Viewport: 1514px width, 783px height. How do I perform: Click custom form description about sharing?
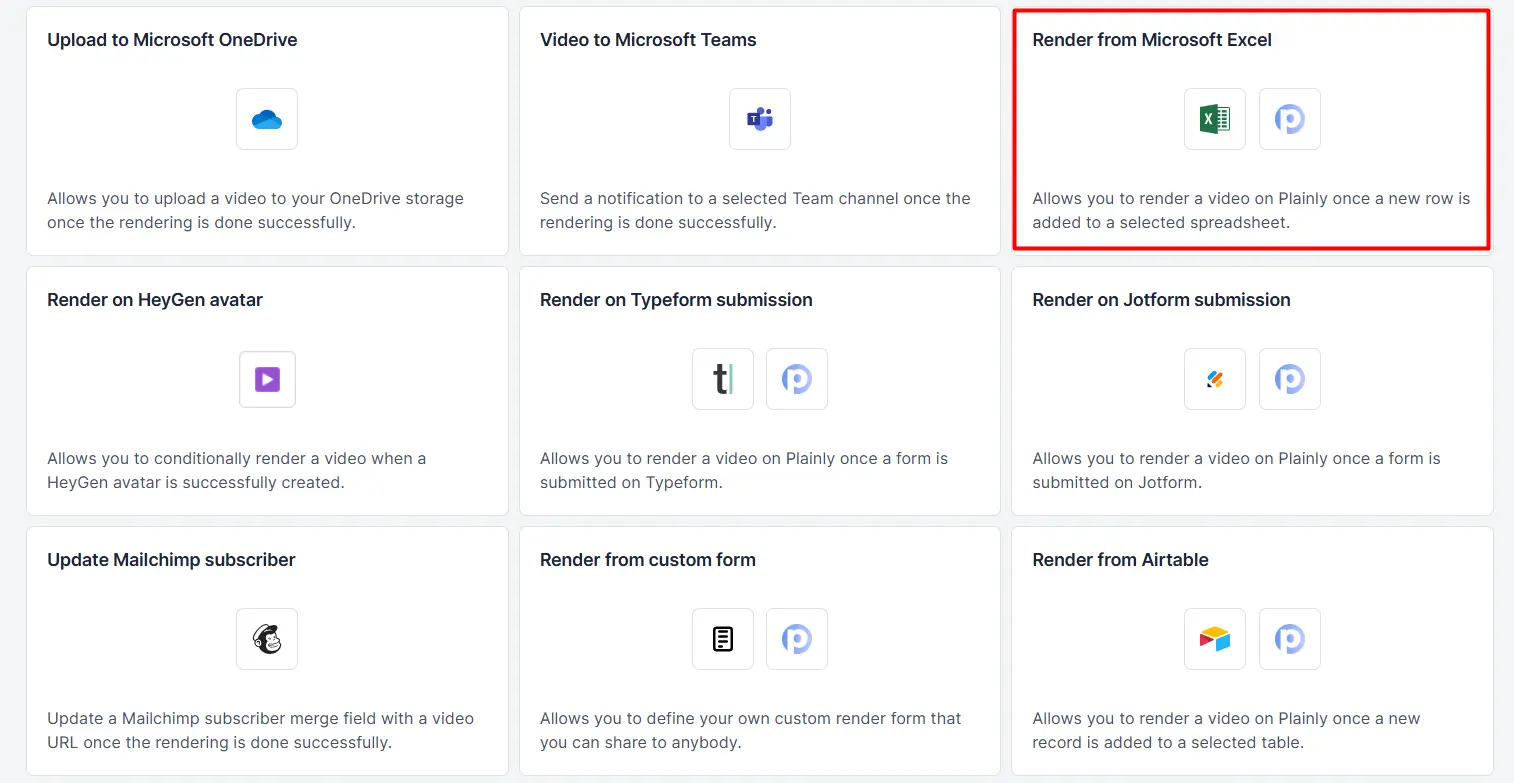[750, 730]
